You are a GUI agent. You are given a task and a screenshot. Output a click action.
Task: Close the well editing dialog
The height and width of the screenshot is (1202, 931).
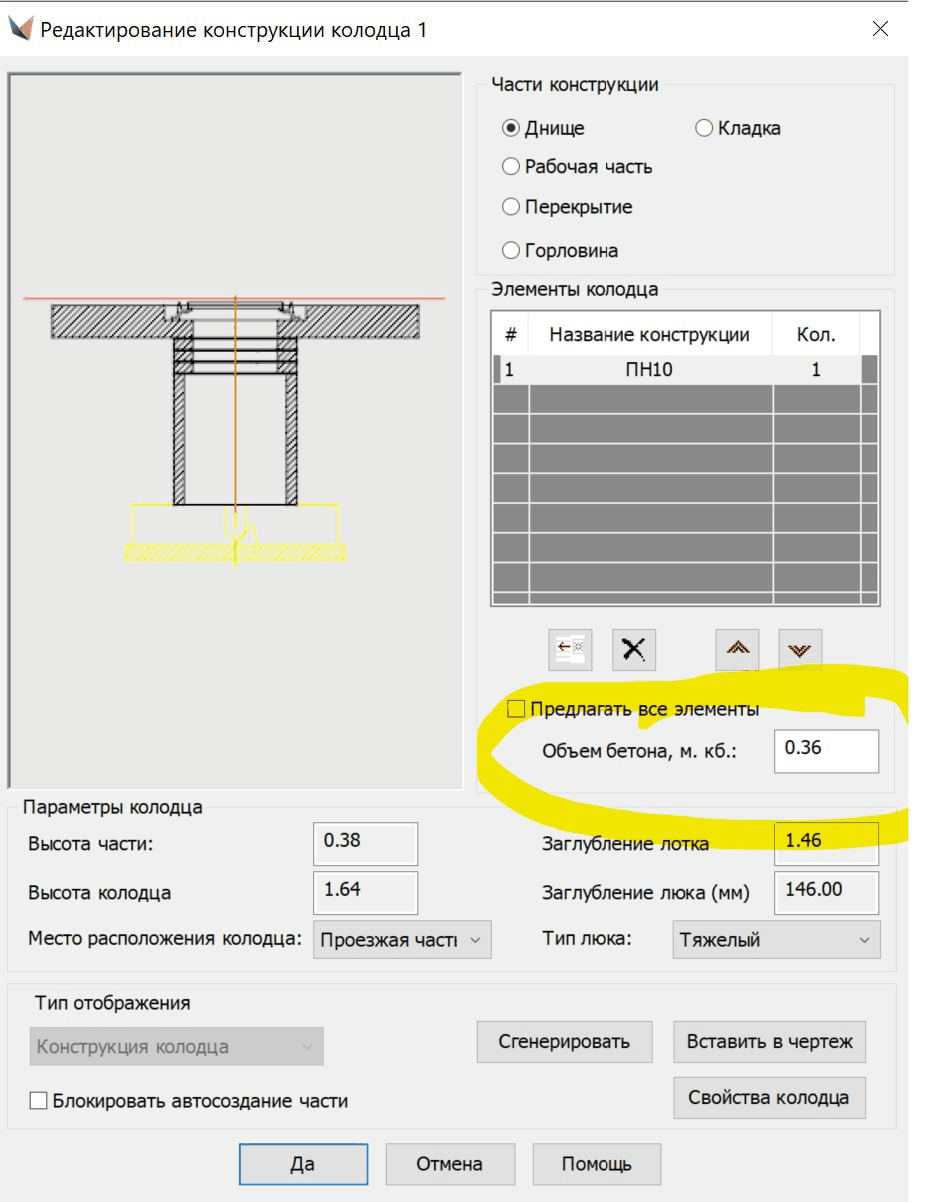tap(880, 29)
